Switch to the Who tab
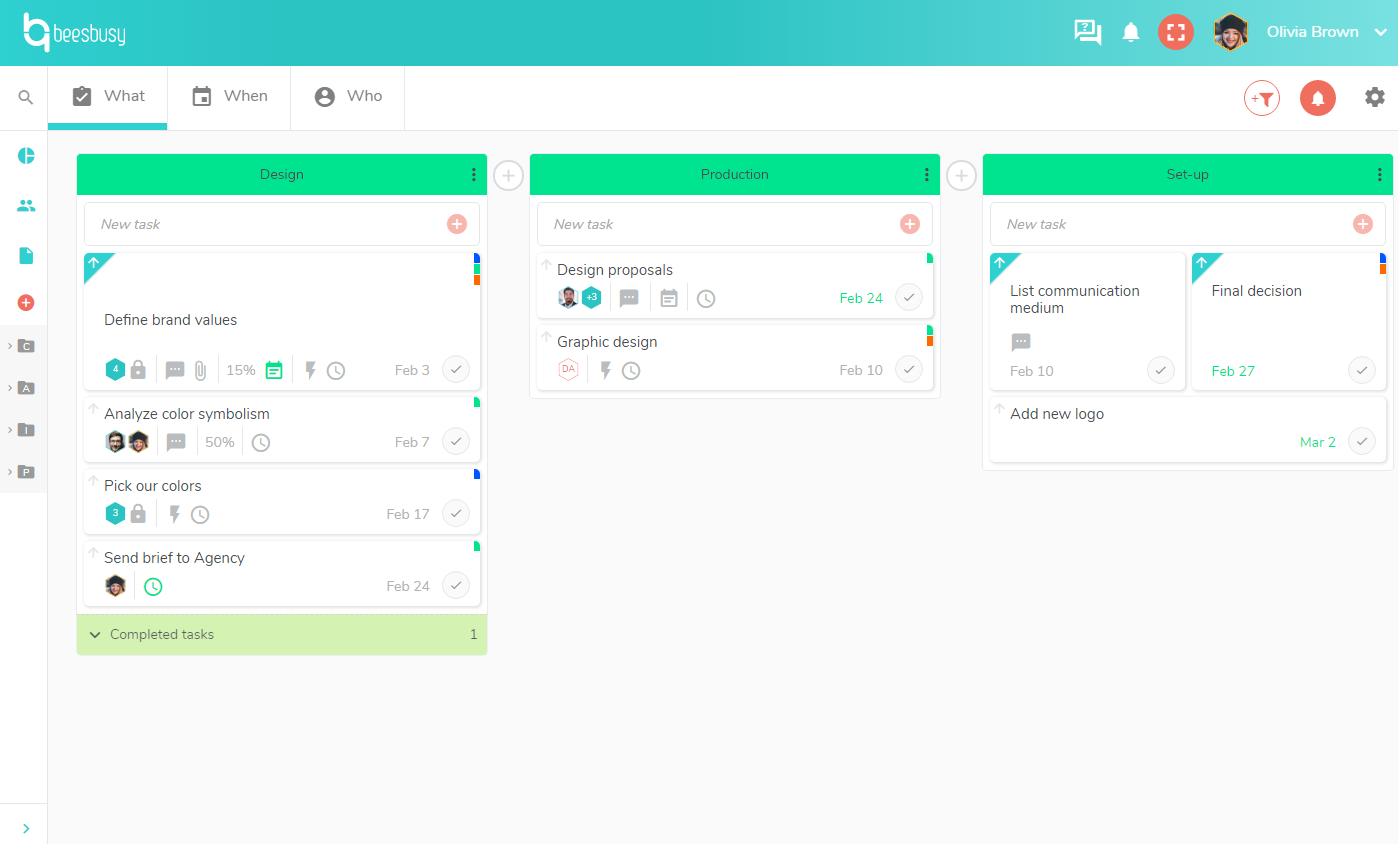This screenshot has width=1398, height=844. [x=347, y=96]
